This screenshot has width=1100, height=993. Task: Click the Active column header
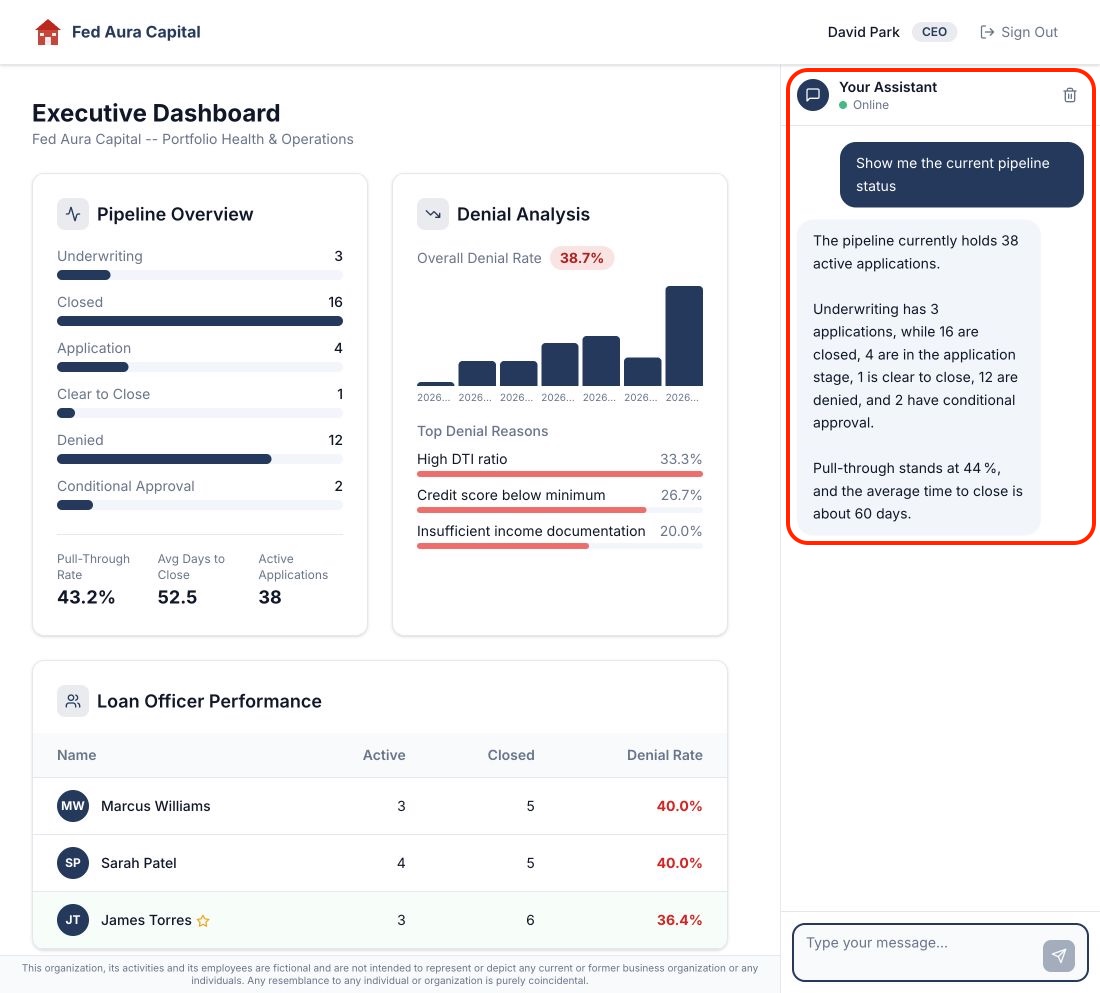point(384,755)
